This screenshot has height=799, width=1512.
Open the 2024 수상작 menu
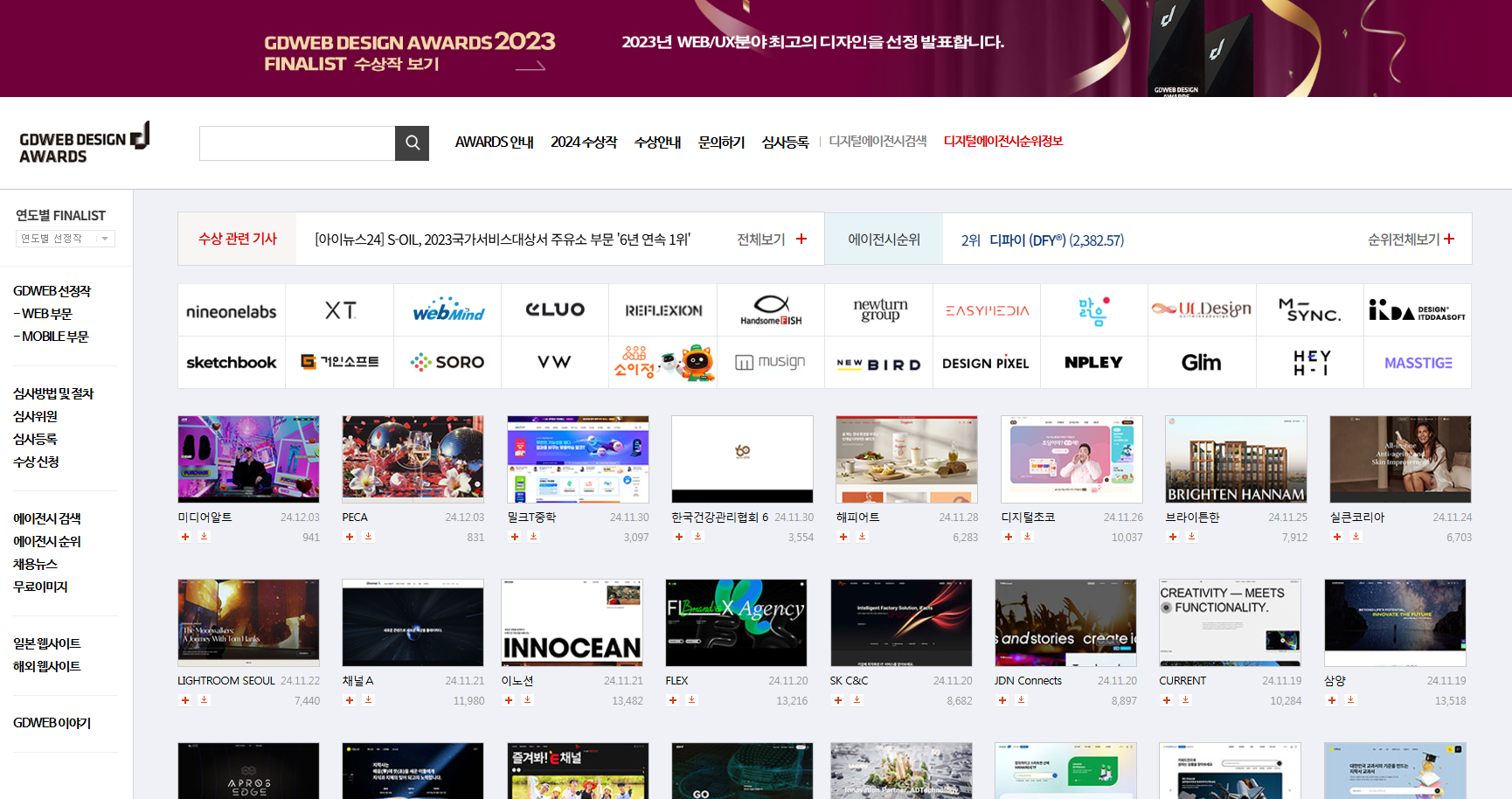click(x=584, y=142)
